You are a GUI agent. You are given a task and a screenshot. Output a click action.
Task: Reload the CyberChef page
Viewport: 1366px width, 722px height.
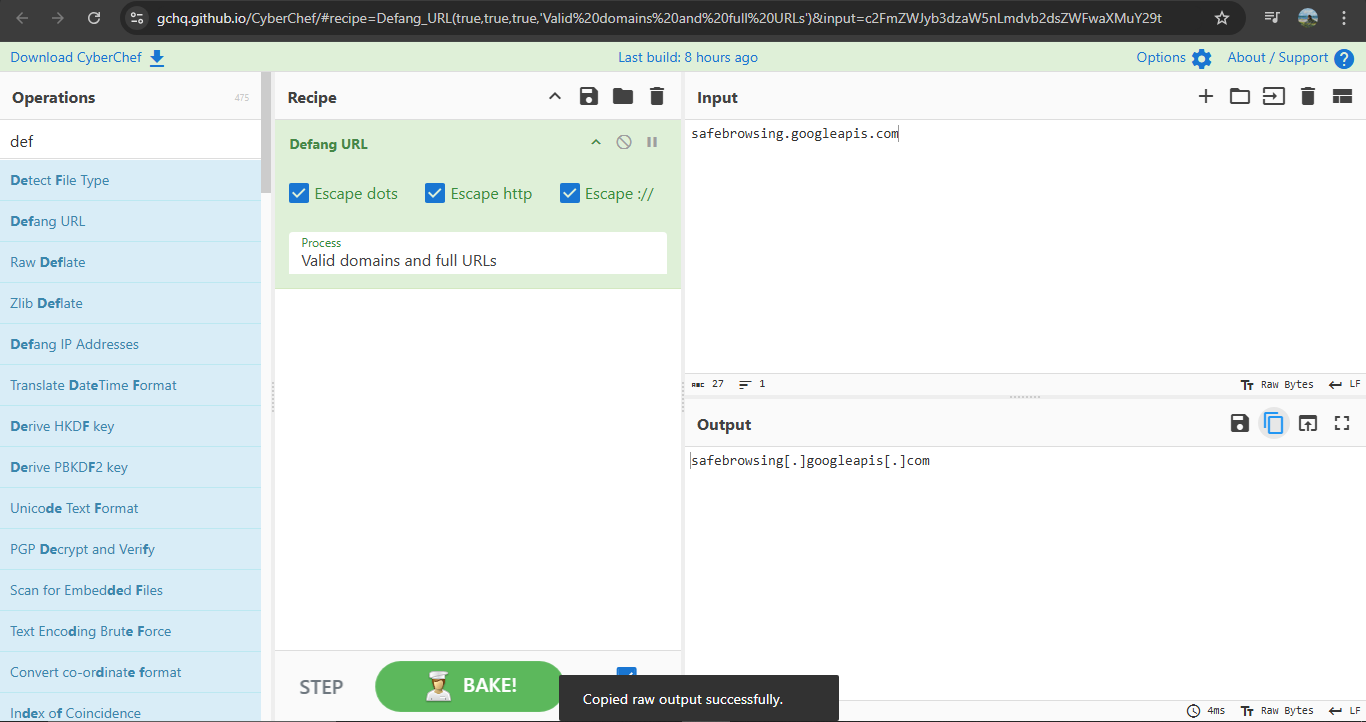pyautogui.click(x=93, y=18)
